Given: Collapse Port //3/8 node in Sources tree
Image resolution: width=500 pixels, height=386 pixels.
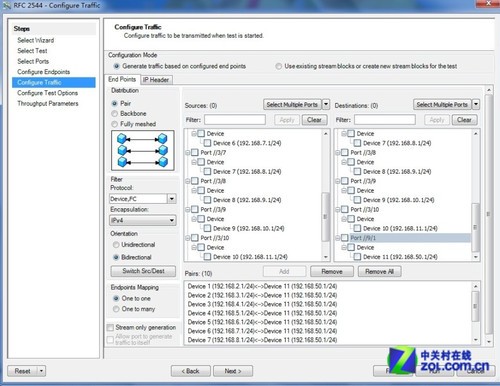Looking at the screenshot, I should click(188, 181).
